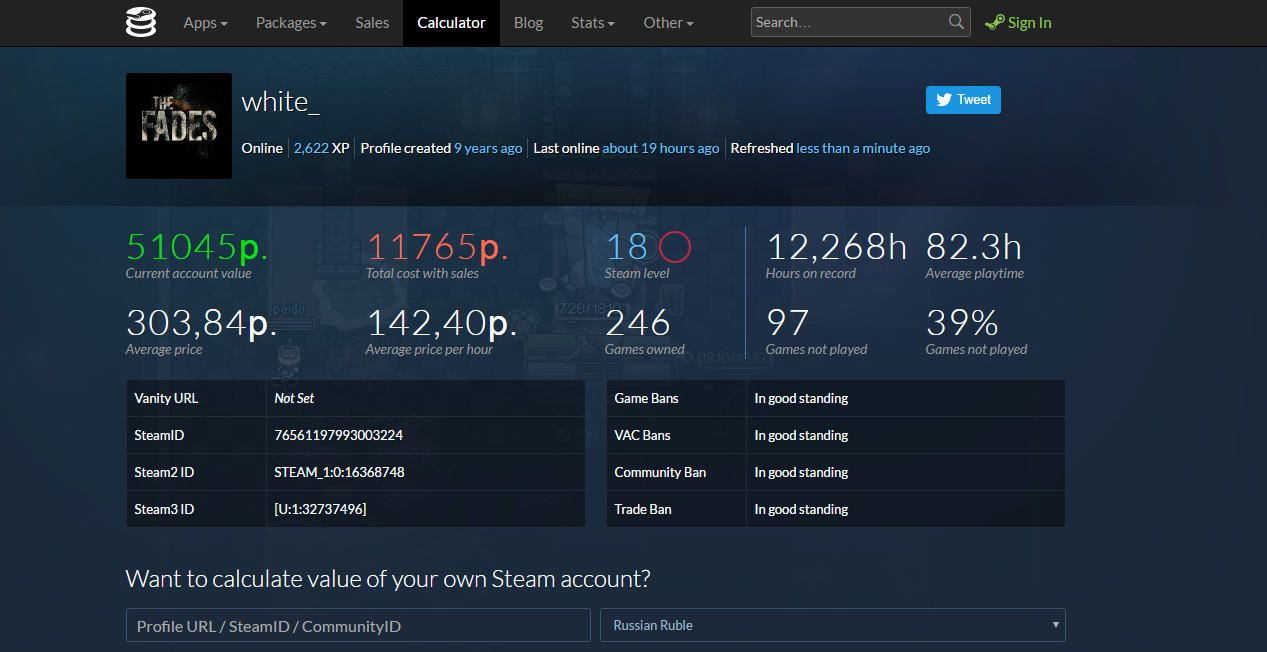Click the SteamDB database logo icon
1267x652 pixels.
pyautogui.click(x=141, y=22)
